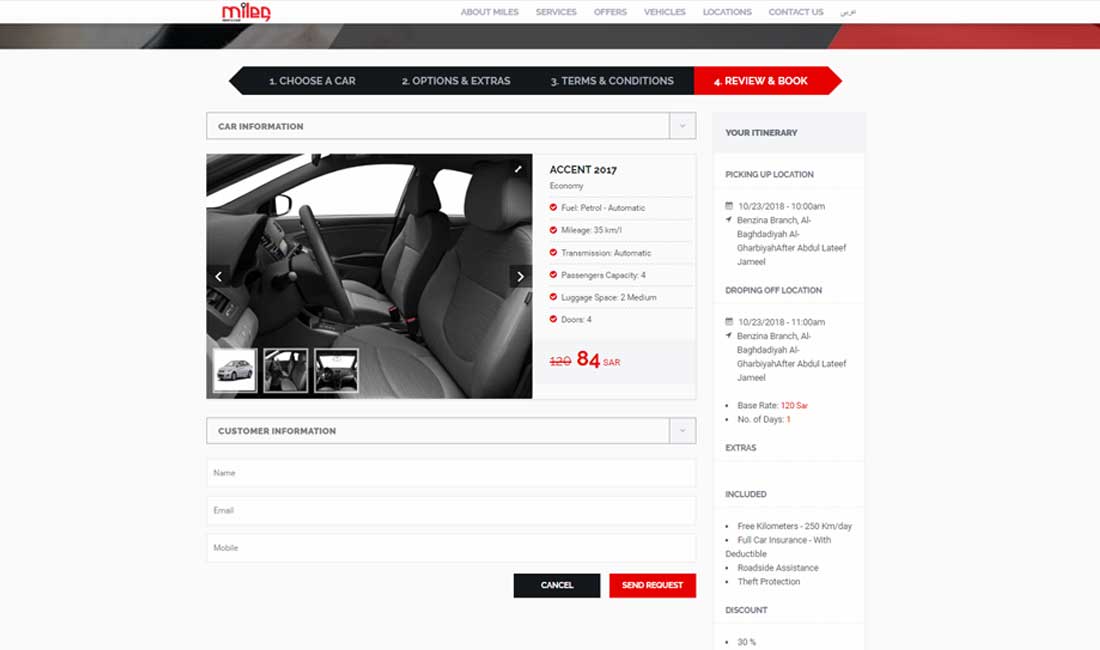Image resolution: width=1100 pixels, height=650 pixels.
Task: Click the pickup date calendar icon
Action: (x=729, y=206)
